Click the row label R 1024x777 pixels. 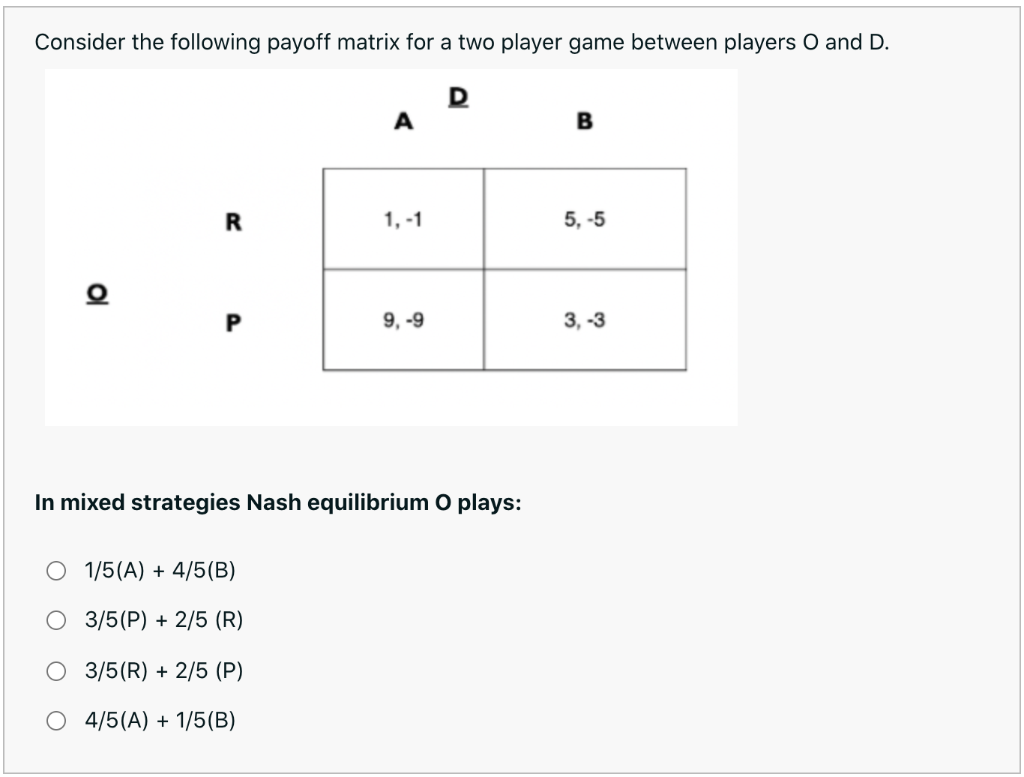[233, 222]
